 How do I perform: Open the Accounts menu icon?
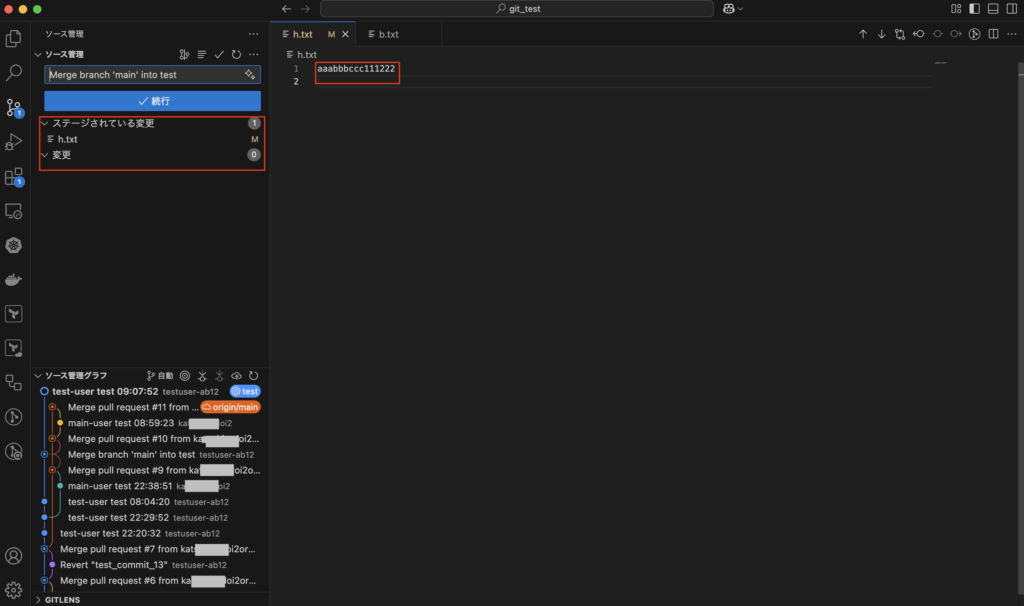14,556
